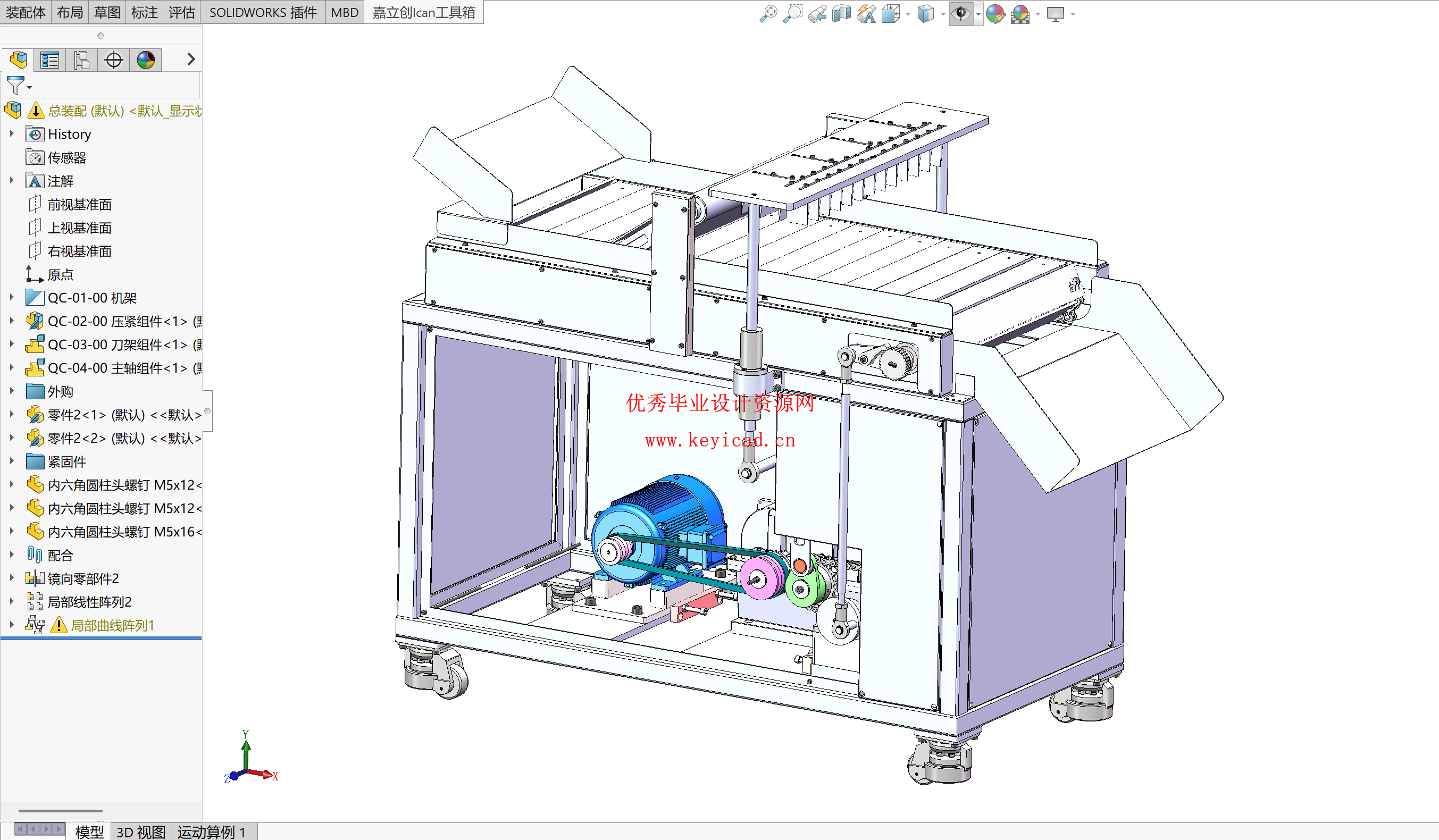Image resolution: width=1439 pixels, height=840 pixels.
Task: Switch to the PropertyManager tab icon
Action: (x=49, y=60)
